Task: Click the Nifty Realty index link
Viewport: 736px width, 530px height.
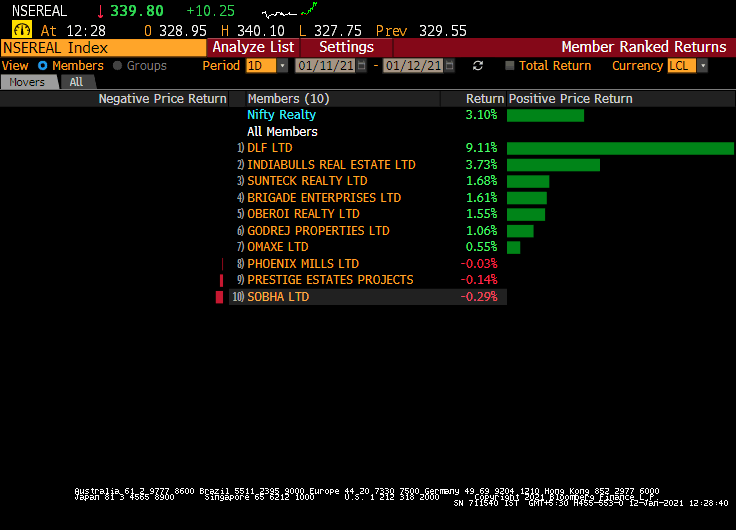Action: 281,115
